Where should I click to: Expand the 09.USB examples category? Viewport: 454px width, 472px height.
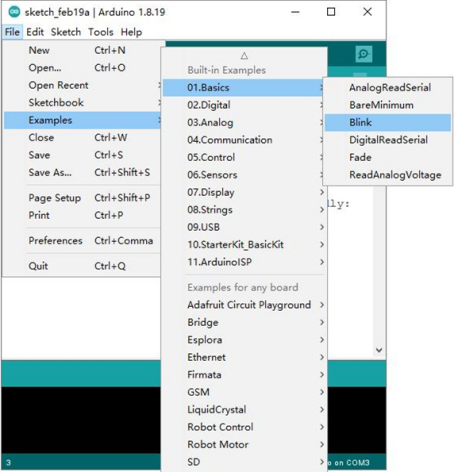(x=244, y=227)
